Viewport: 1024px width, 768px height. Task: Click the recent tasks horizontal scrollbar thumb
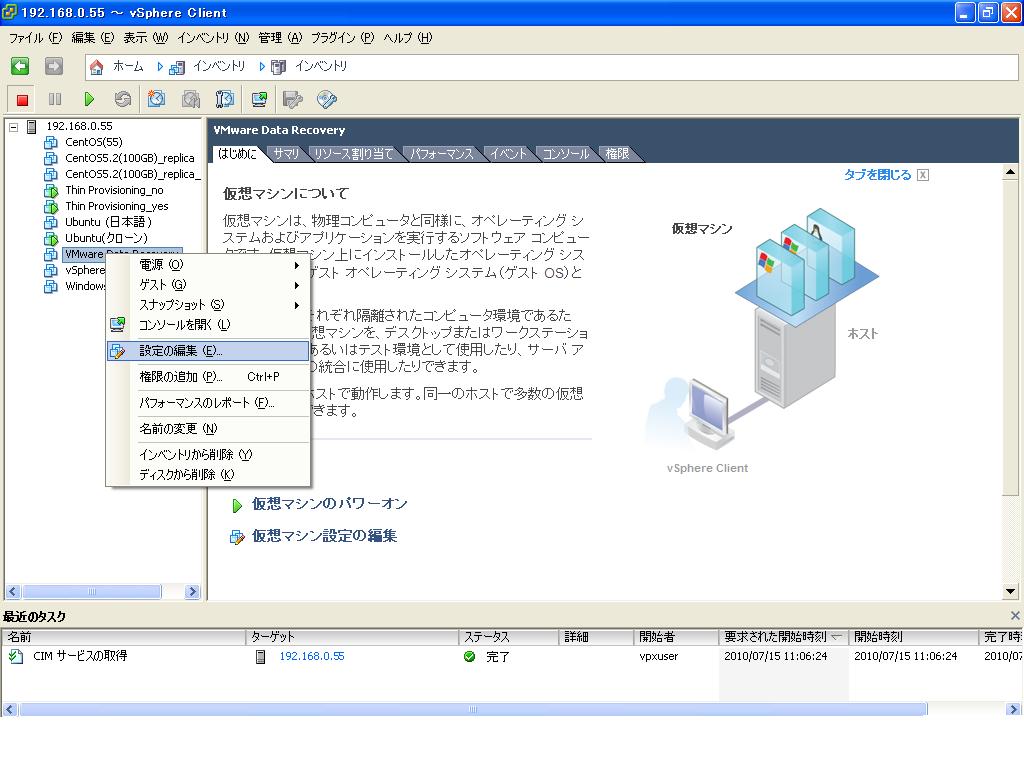[473, 709]
